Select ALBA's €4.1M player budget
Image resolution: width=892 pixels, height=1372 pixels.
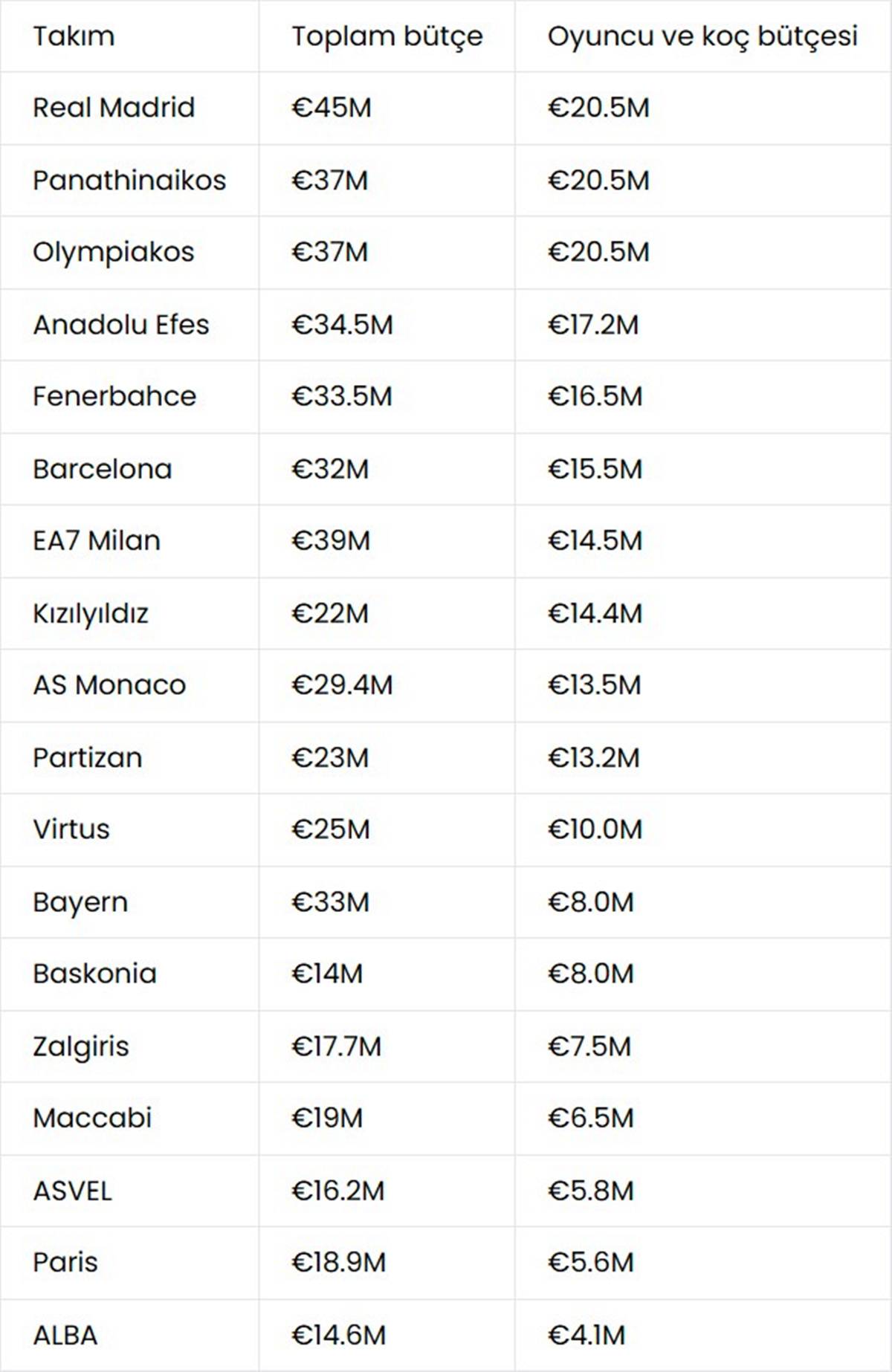tap(586, 1335)
